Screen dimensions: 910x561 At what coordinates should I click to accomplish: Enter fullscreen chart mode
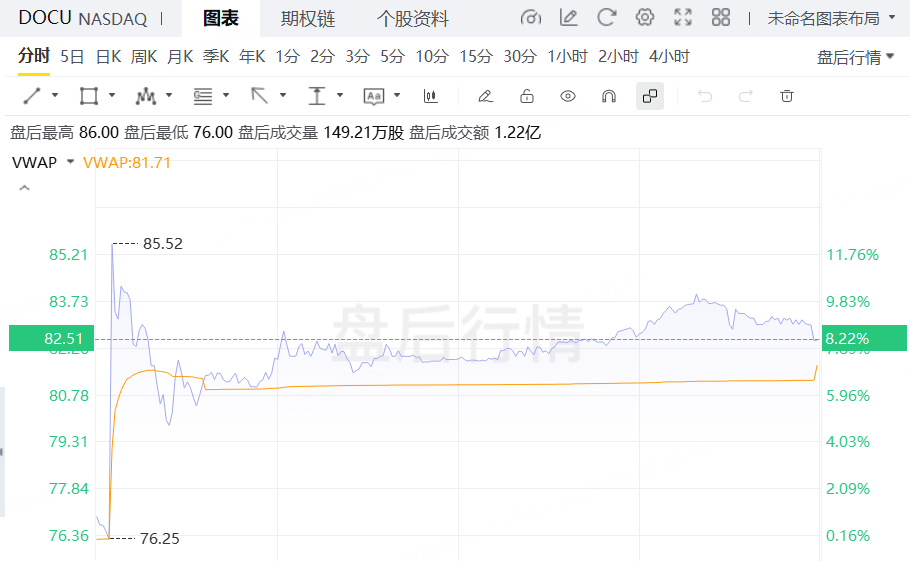pos(683,18)
